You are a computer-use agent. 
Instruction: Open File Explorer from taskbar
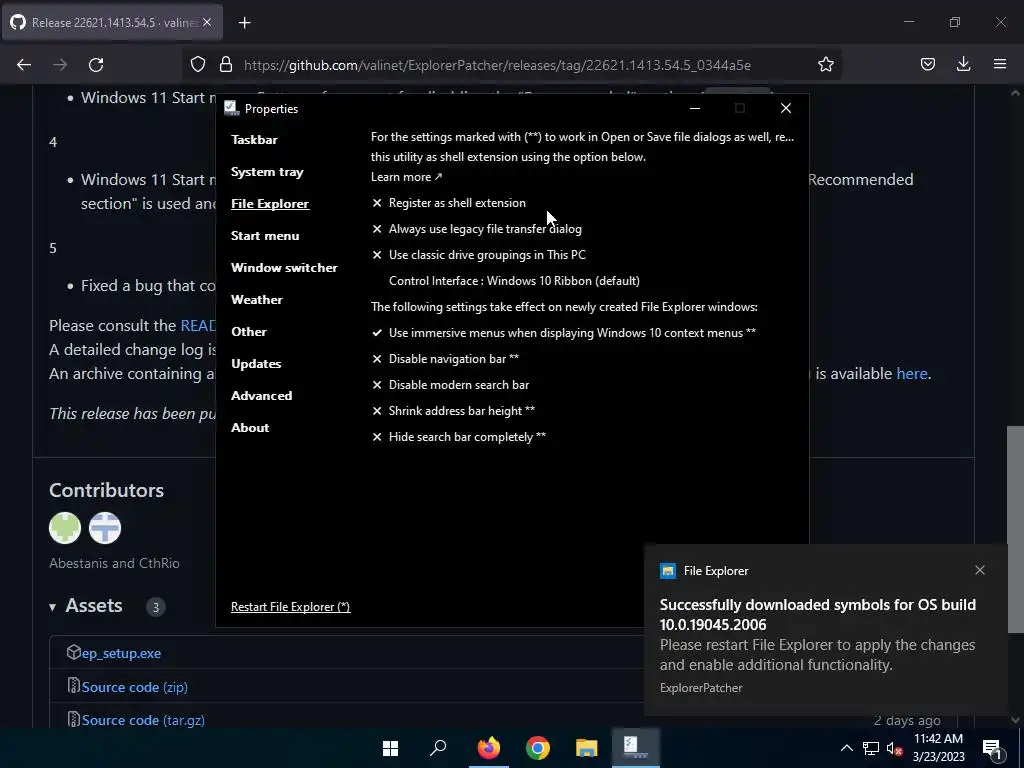point(586,748)
